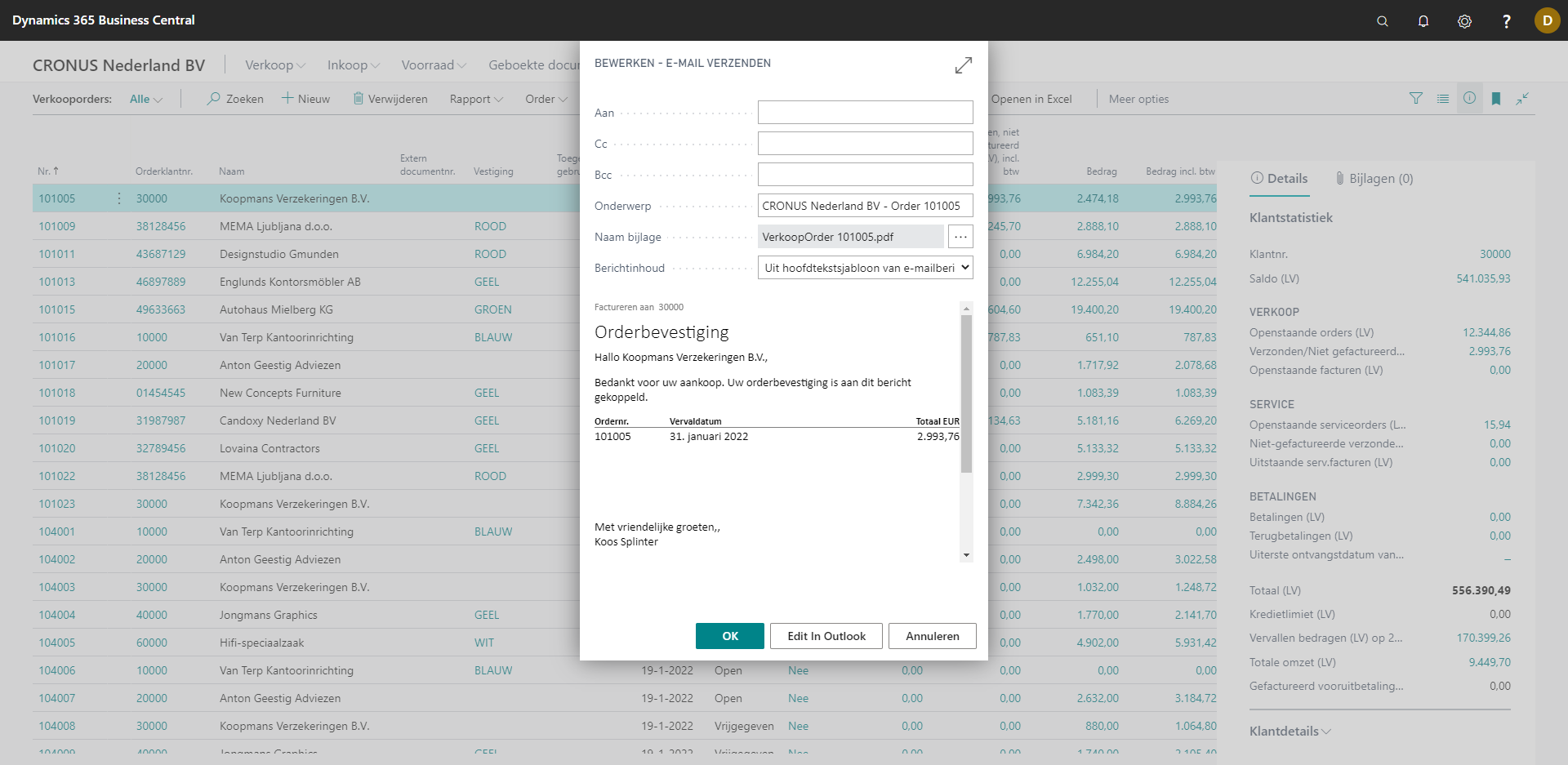The height and width of the screenshot is (765, 1568).
Task: Click the search magnifier icon in header
Action: [1382, 21]
